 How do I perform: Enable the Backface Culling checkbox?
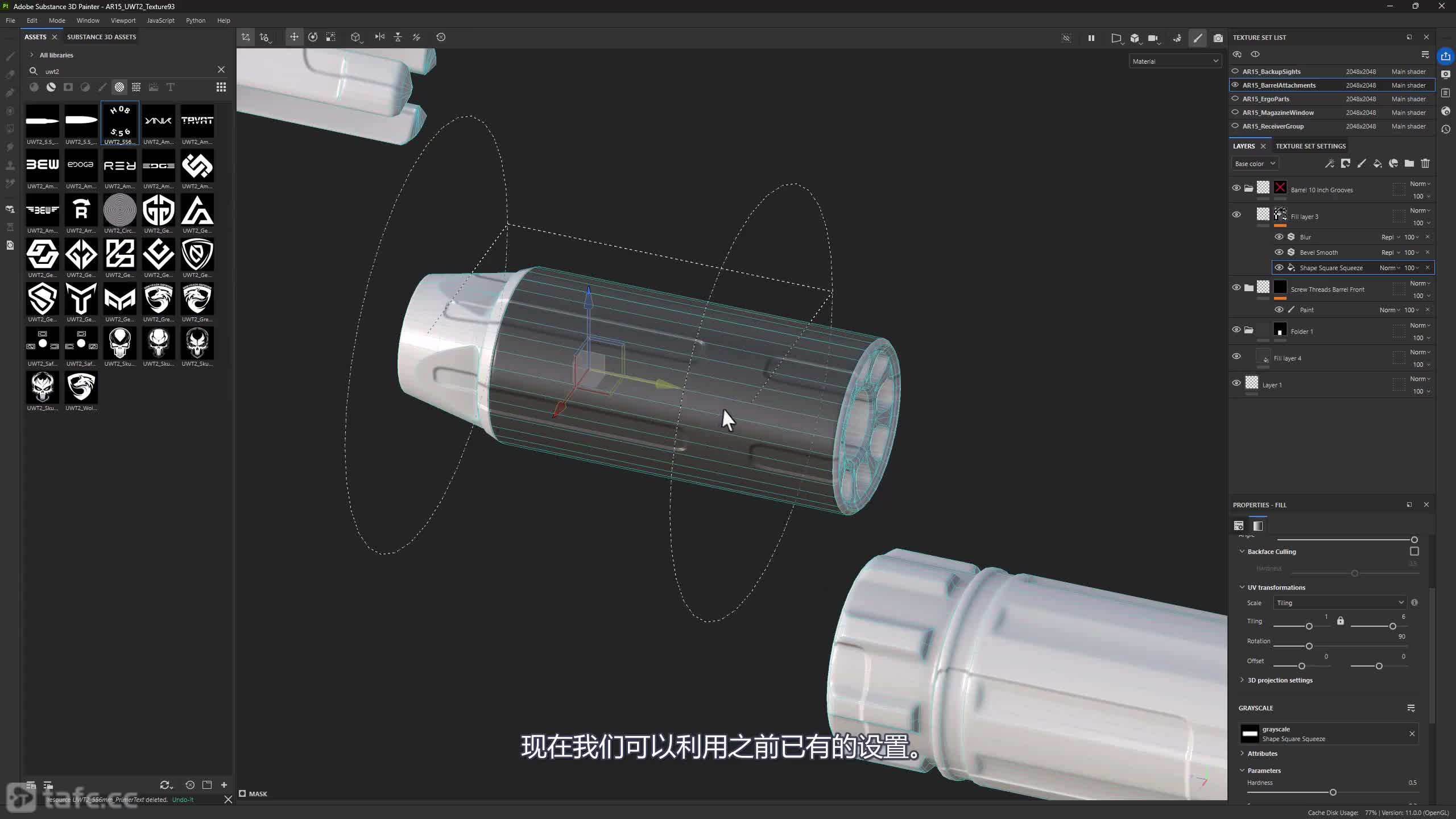pos(1414,551)
